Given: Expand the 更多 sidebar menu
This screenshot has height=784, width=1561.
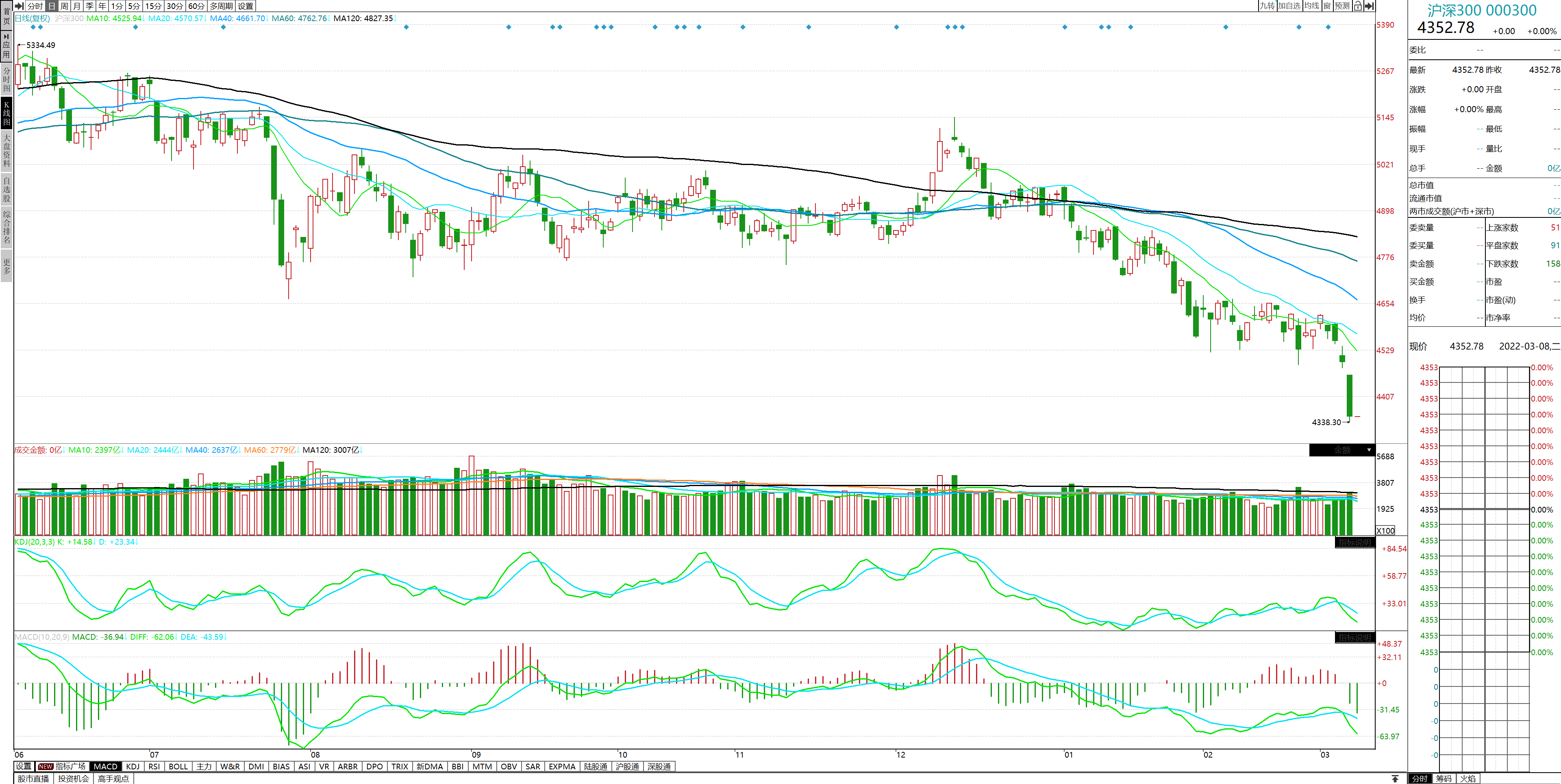Looking at the screenshot, I should pyautogui.click(x=6, y=267).
